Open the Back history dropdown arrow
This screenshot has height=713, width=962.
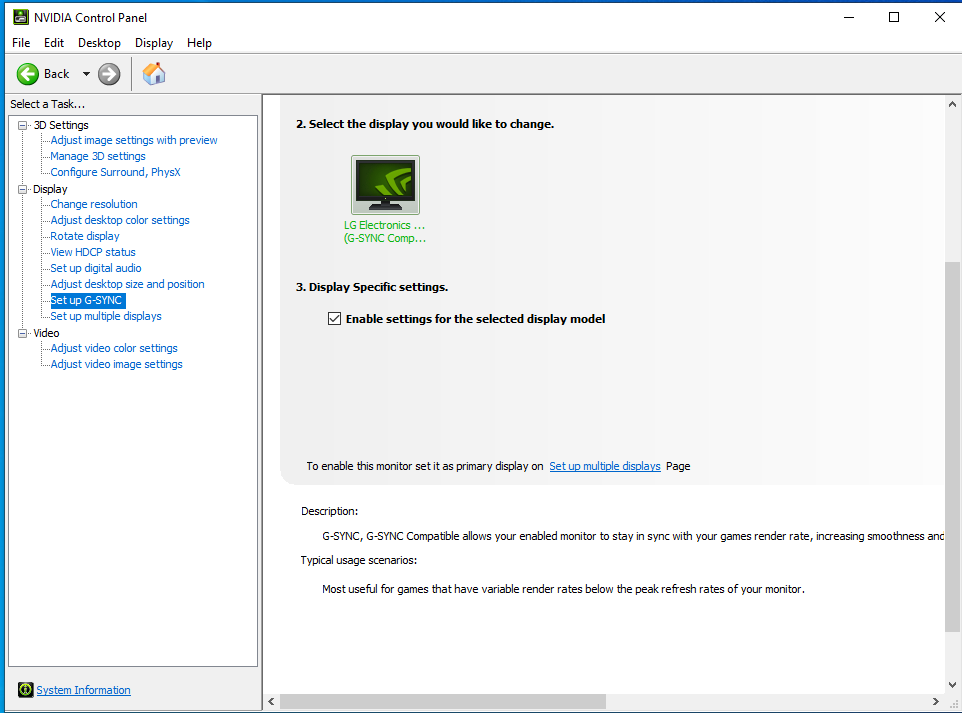(x=86, y=74)
